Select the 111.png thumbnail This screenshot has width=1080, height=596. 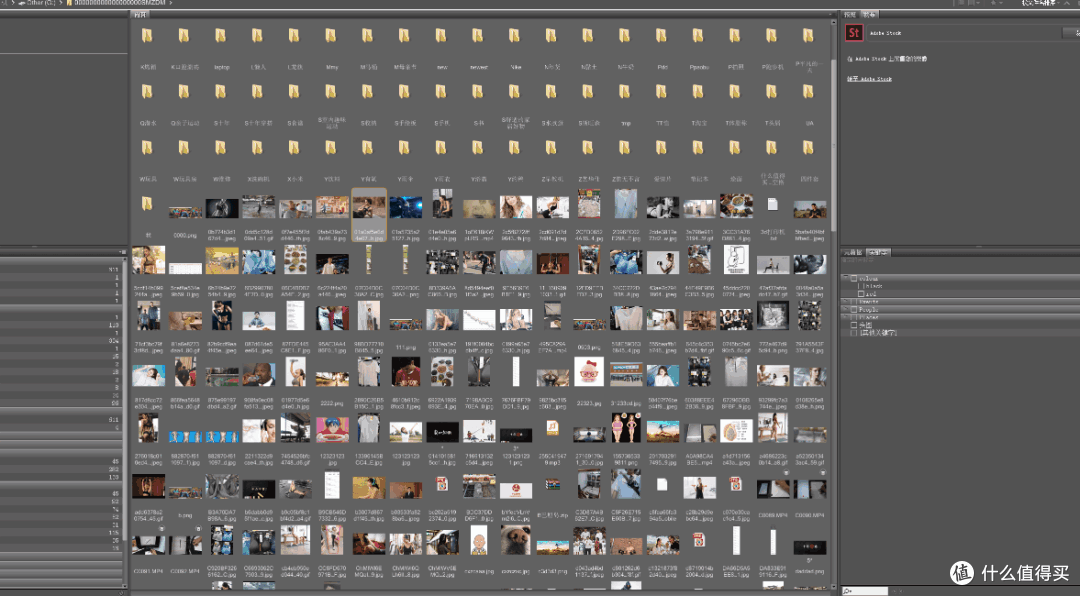405,323
